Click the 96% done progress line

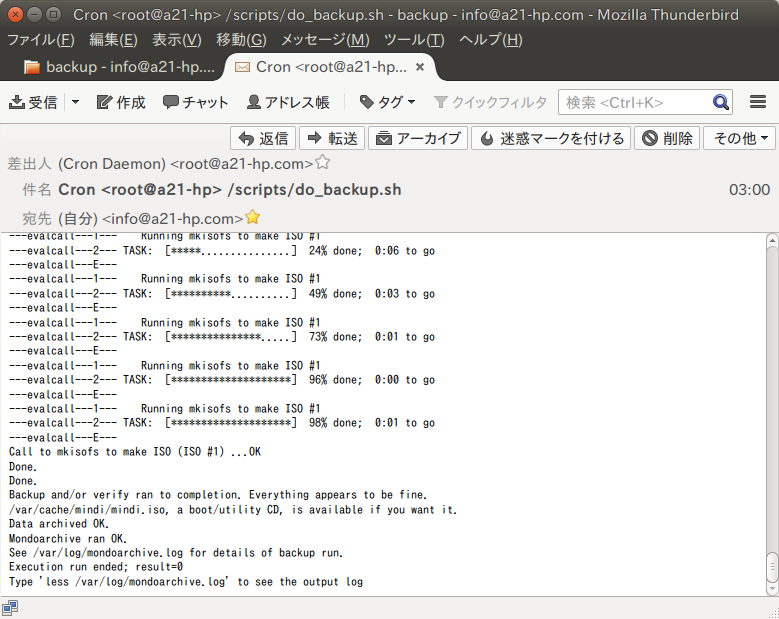point(222,380)
